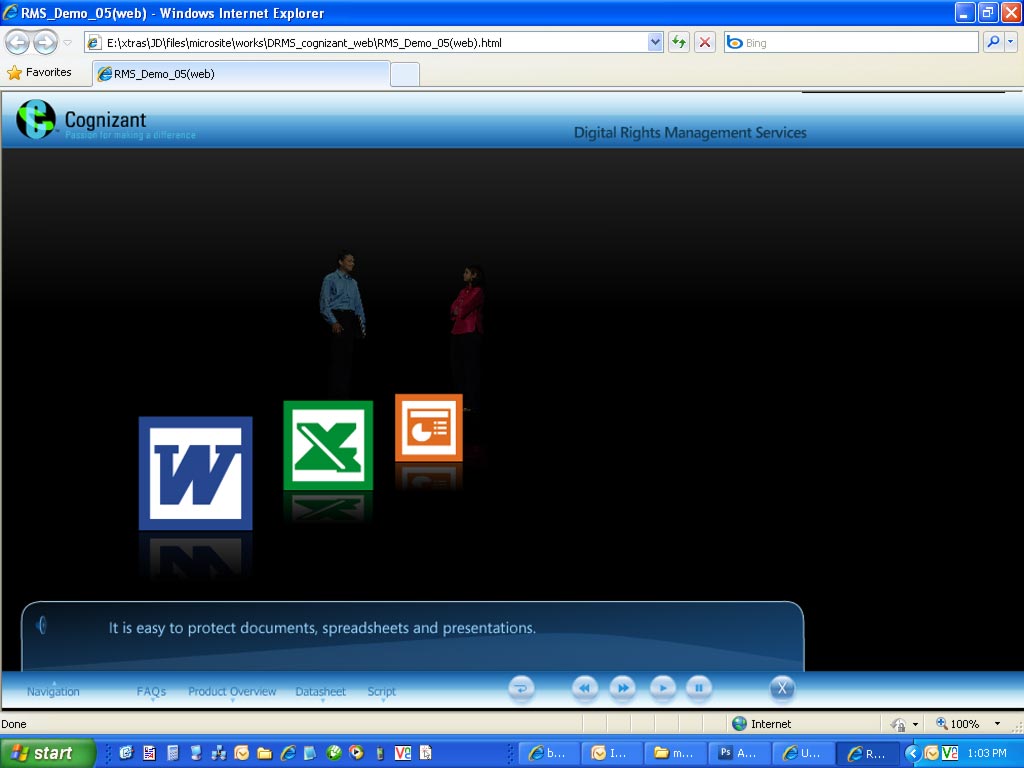Switch to the folder 'm...' taskbar window

675,753
